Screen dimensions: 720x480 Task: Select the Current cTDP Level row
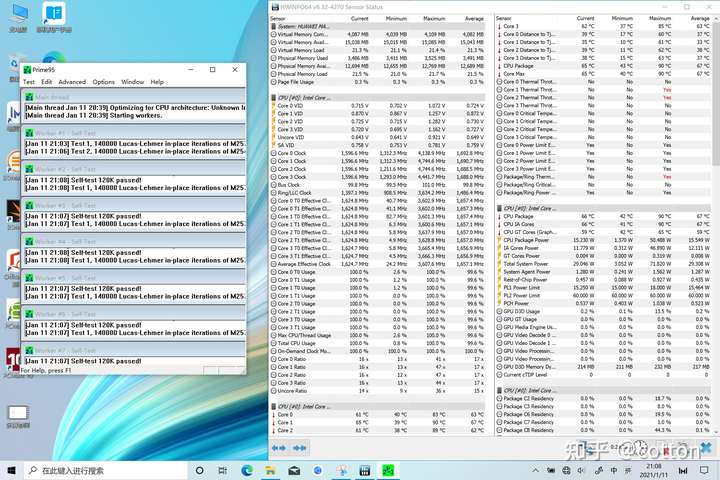click(x=603, y=375)
